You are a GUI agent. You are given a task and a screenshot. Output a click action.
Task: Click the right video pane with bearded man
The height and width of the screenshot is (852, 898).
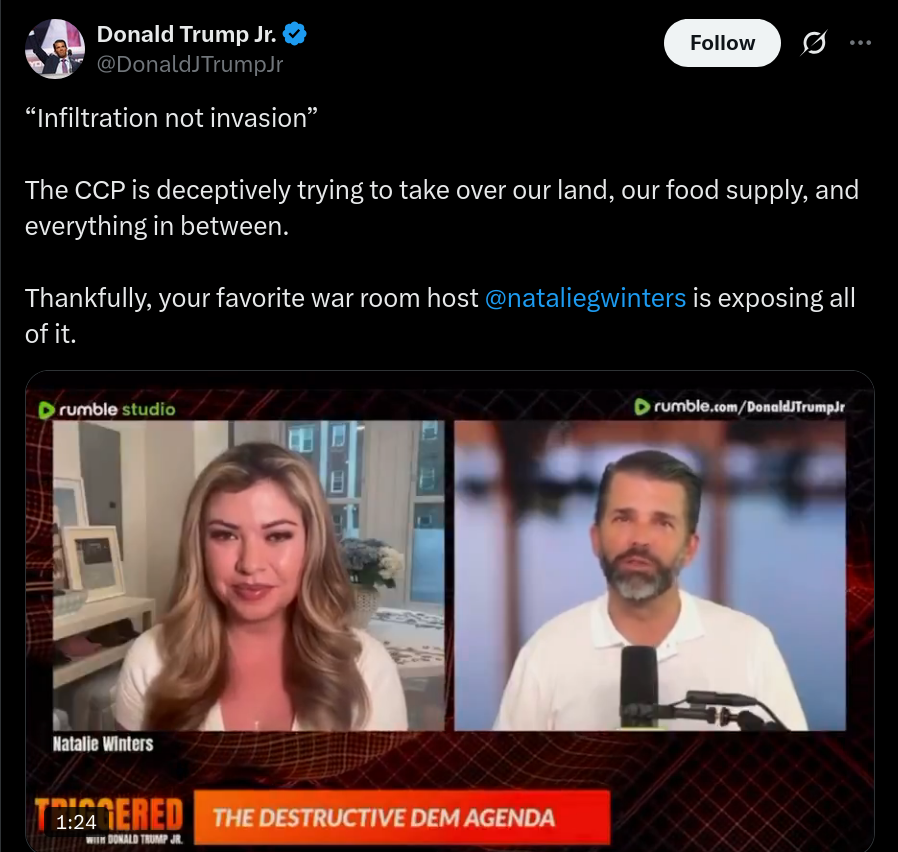pos(650,575)
